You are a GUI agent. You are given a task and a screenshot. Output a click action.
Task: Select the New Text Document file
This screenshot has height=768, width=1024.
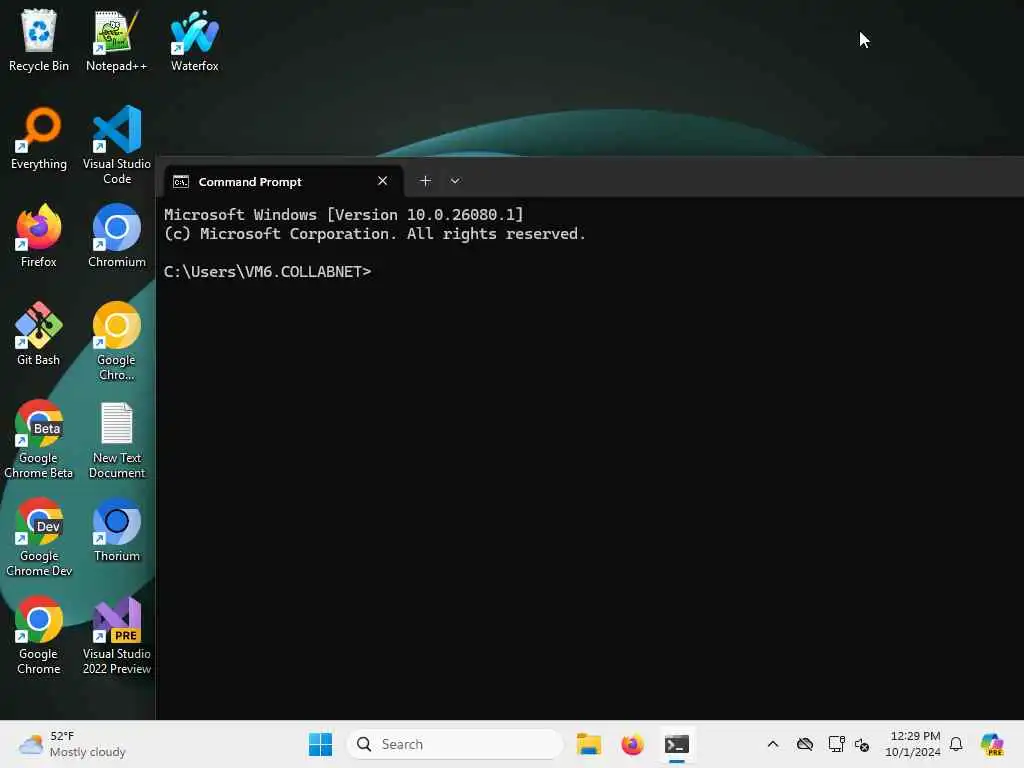click(117, 439)
